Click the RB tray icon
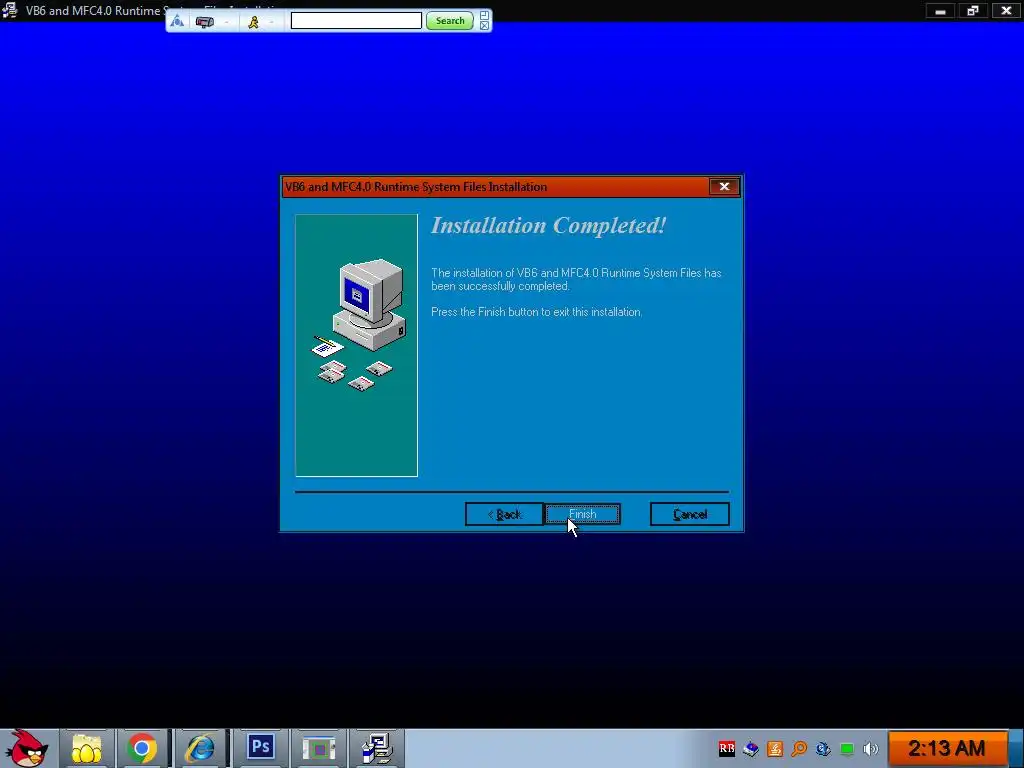This screenshot has width=1024, height=768. pyautogui.click(x=726, y=748)
